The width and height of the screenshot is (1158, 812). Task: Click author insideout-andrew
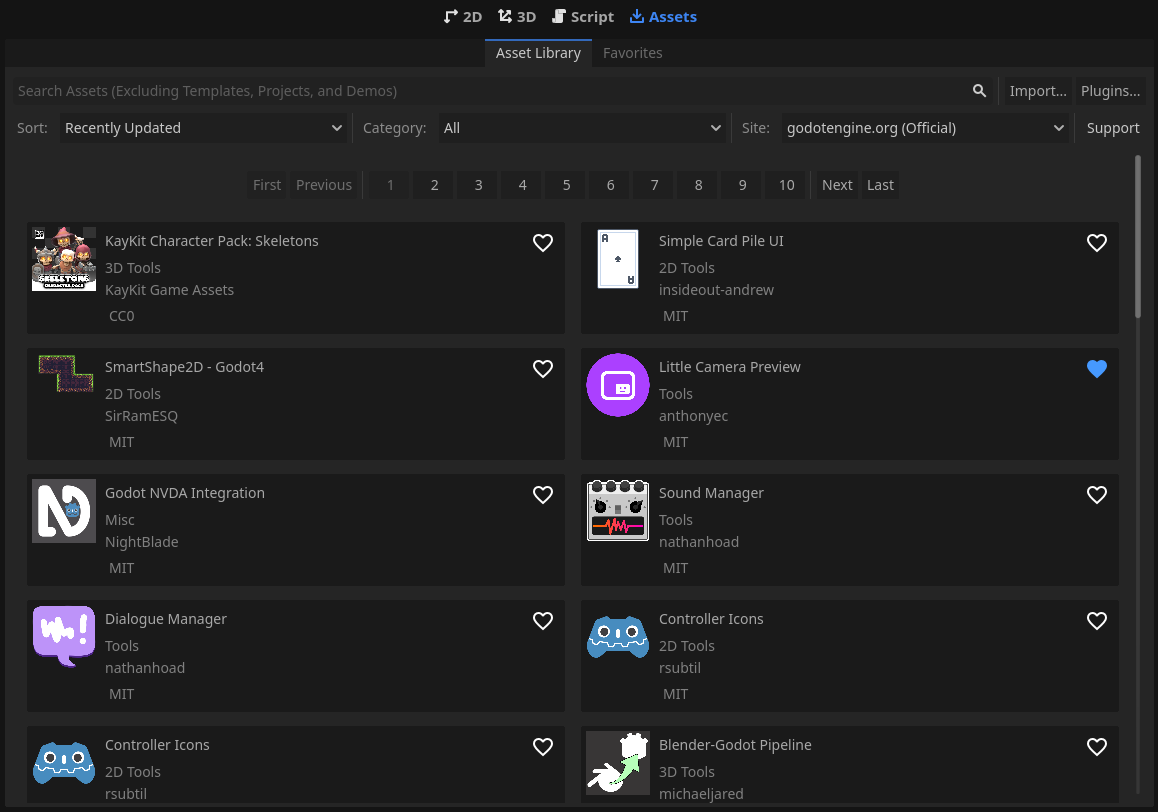716,290
